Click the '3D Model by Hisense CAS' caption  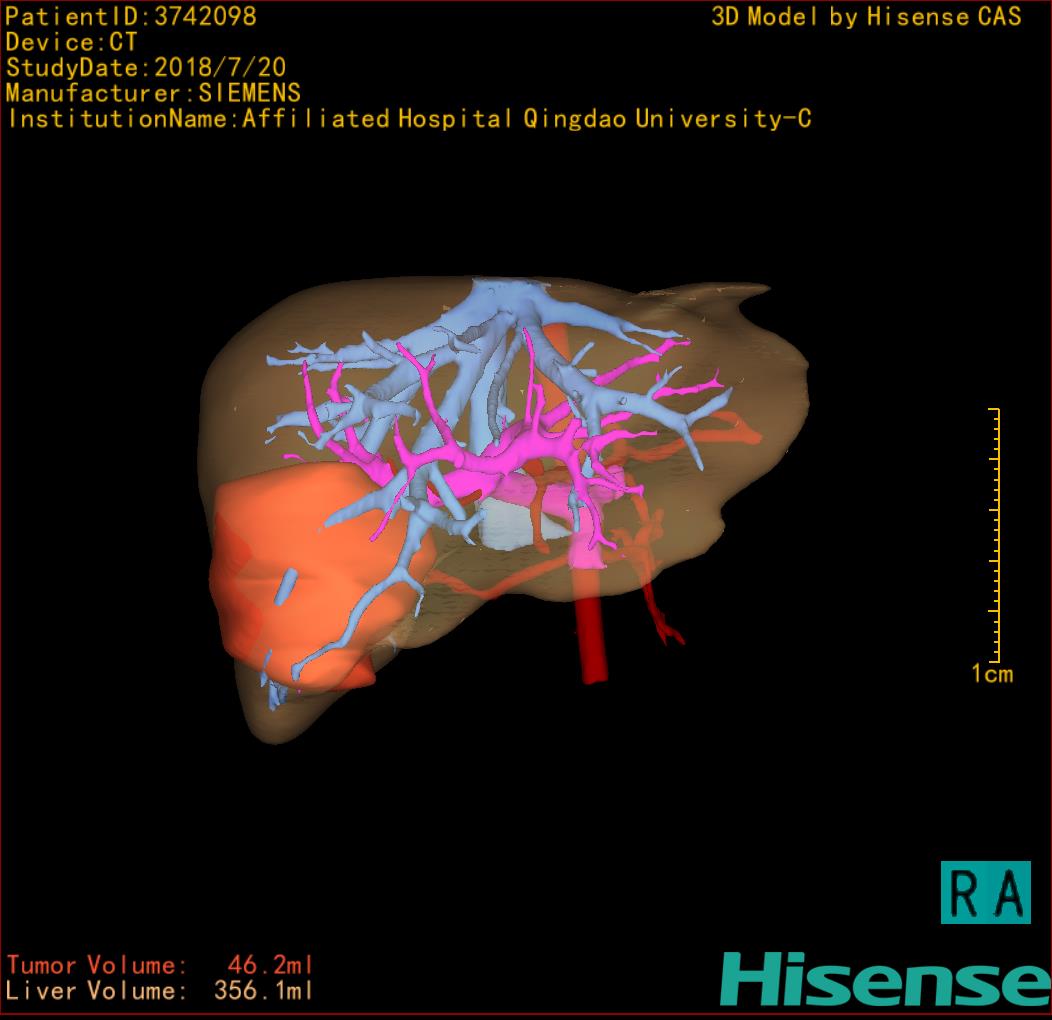point(866,17)
